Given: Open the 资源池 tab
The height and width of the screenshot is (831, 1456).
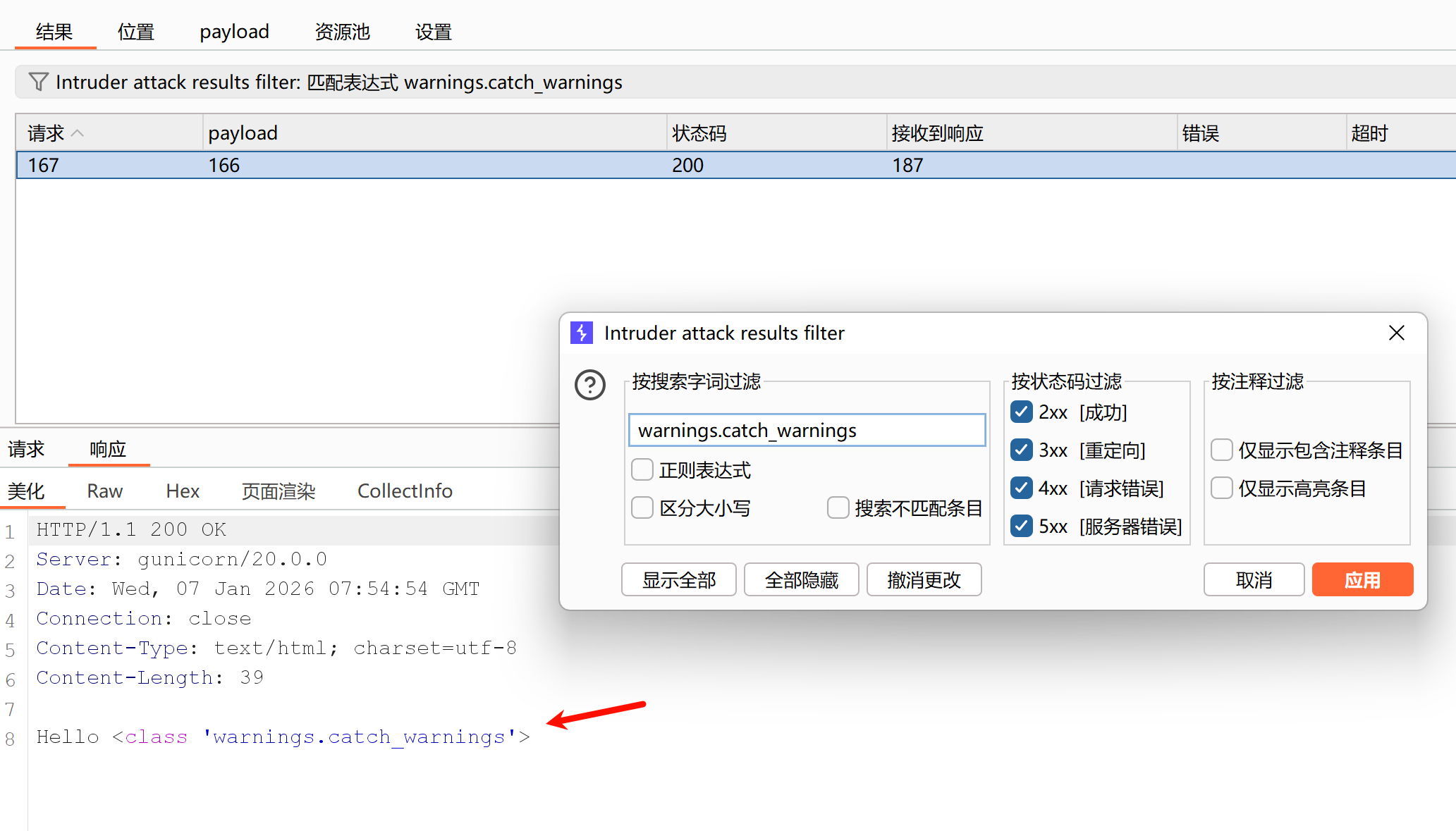Looking at the screenshot, I should [342, 32].
